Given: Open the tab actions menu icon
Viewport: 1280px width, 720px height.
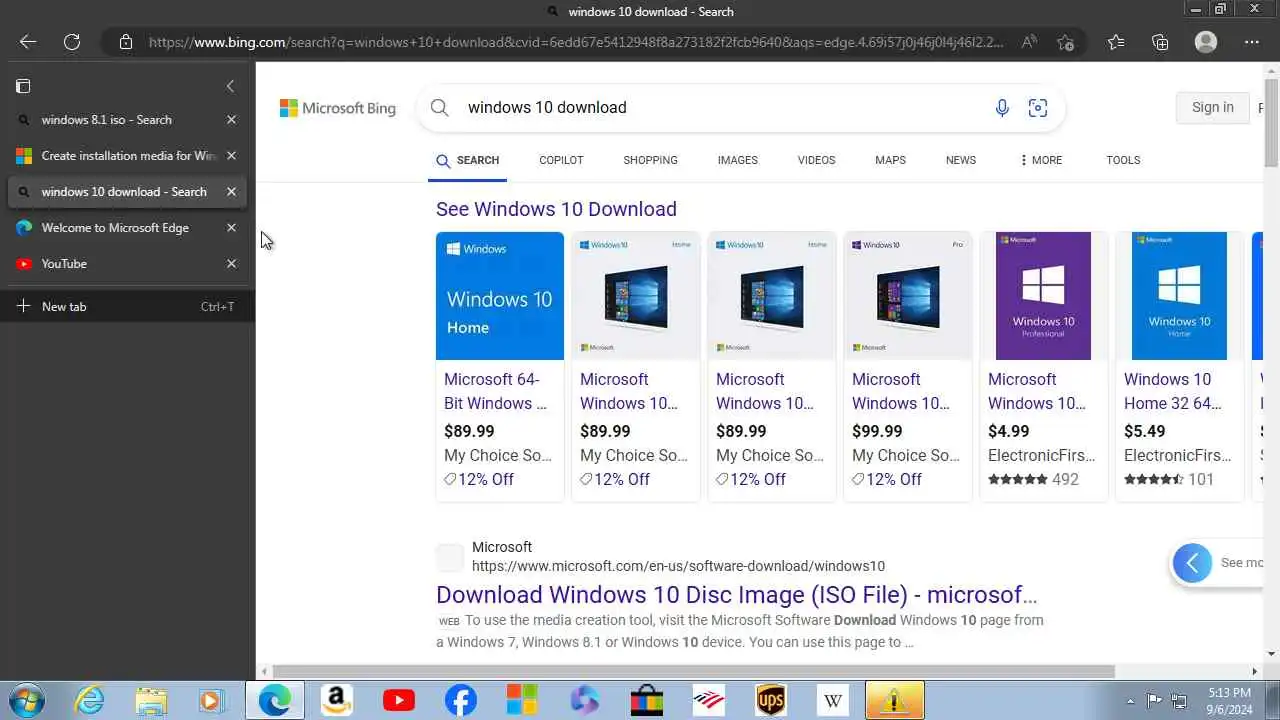Looking at the screenshot, I should tap(23, 86).
